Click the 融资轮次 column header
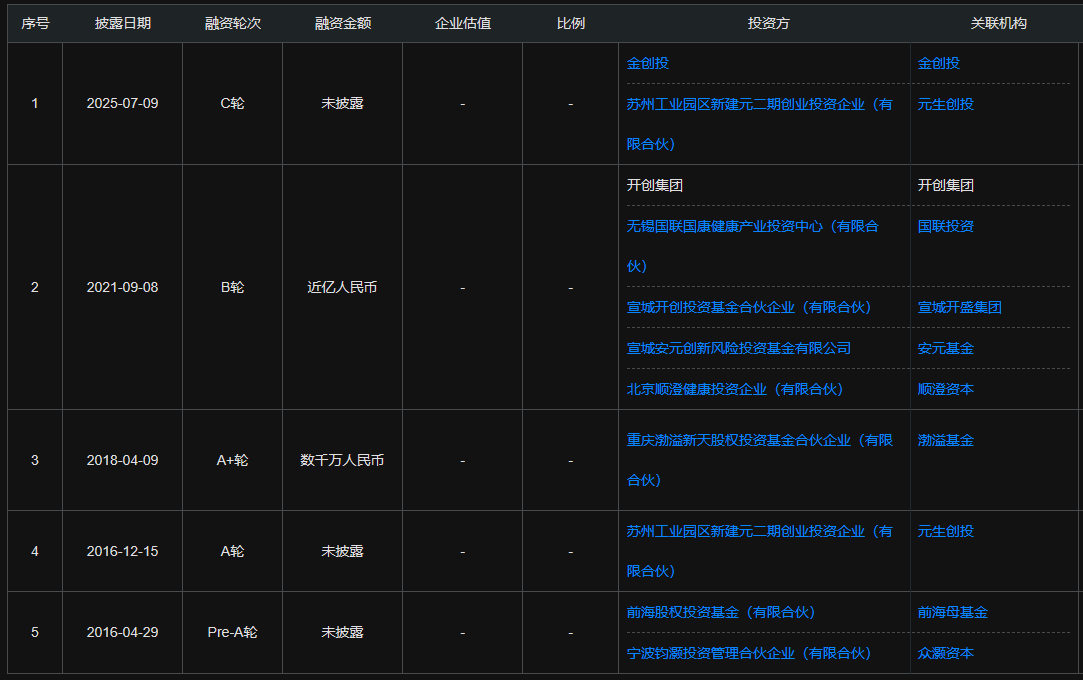This screenshot has width=1083, height=680. point(233,23)
